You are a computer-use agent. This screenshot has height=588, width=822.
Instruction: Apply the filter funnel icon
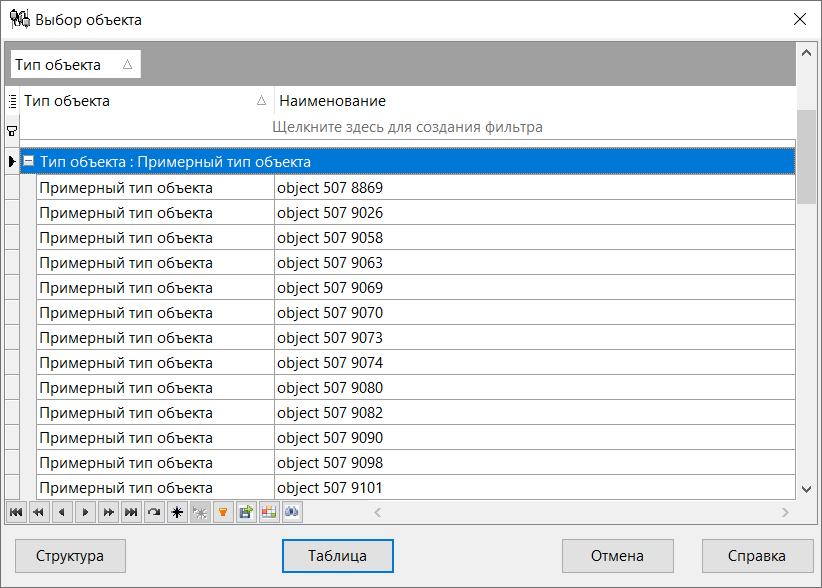click(x=223, y=512)
